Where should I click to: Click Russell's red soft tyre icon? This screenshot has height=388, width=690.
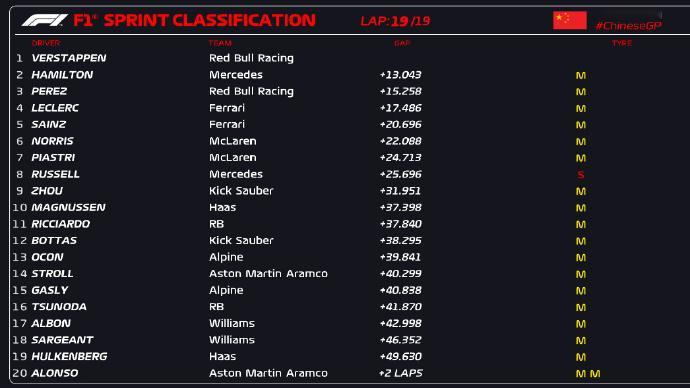tap(580, 175)
